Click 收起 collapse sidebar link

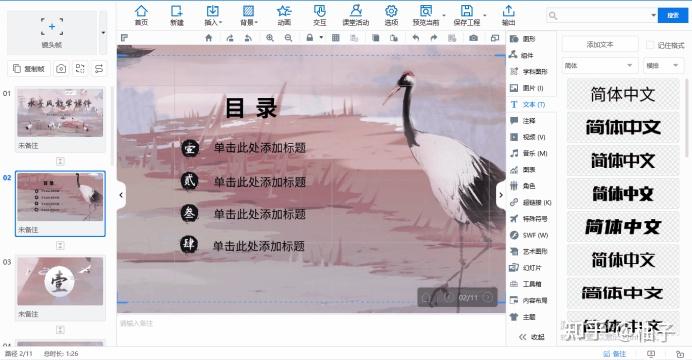532,337
